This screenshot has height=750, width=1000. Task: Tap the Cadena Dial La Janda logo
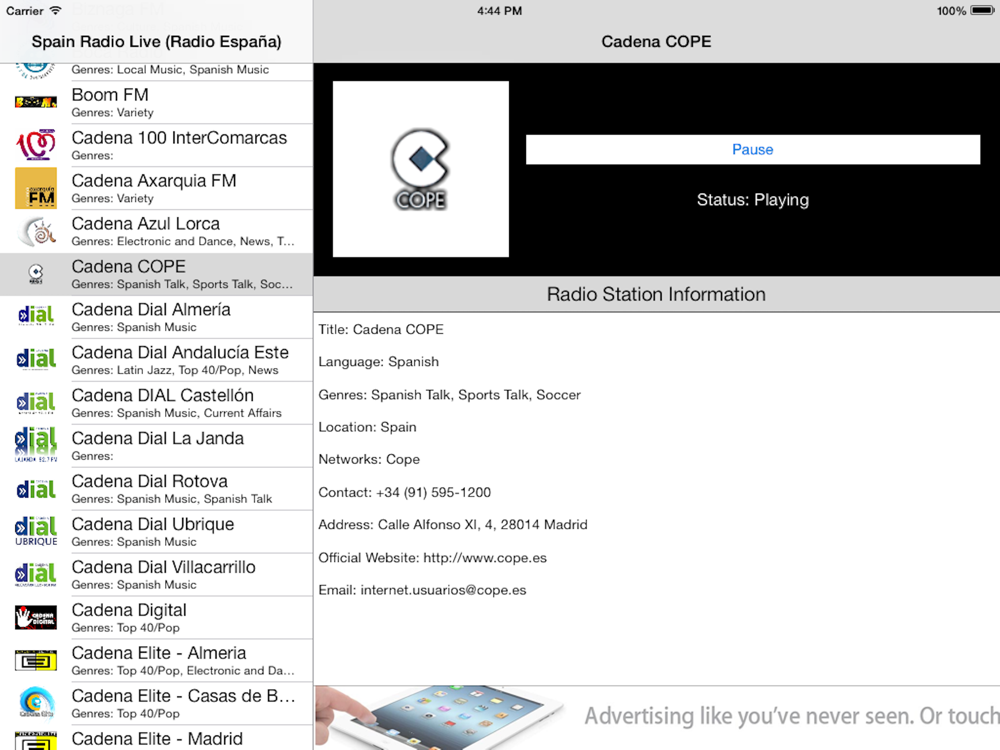(36, 445)
